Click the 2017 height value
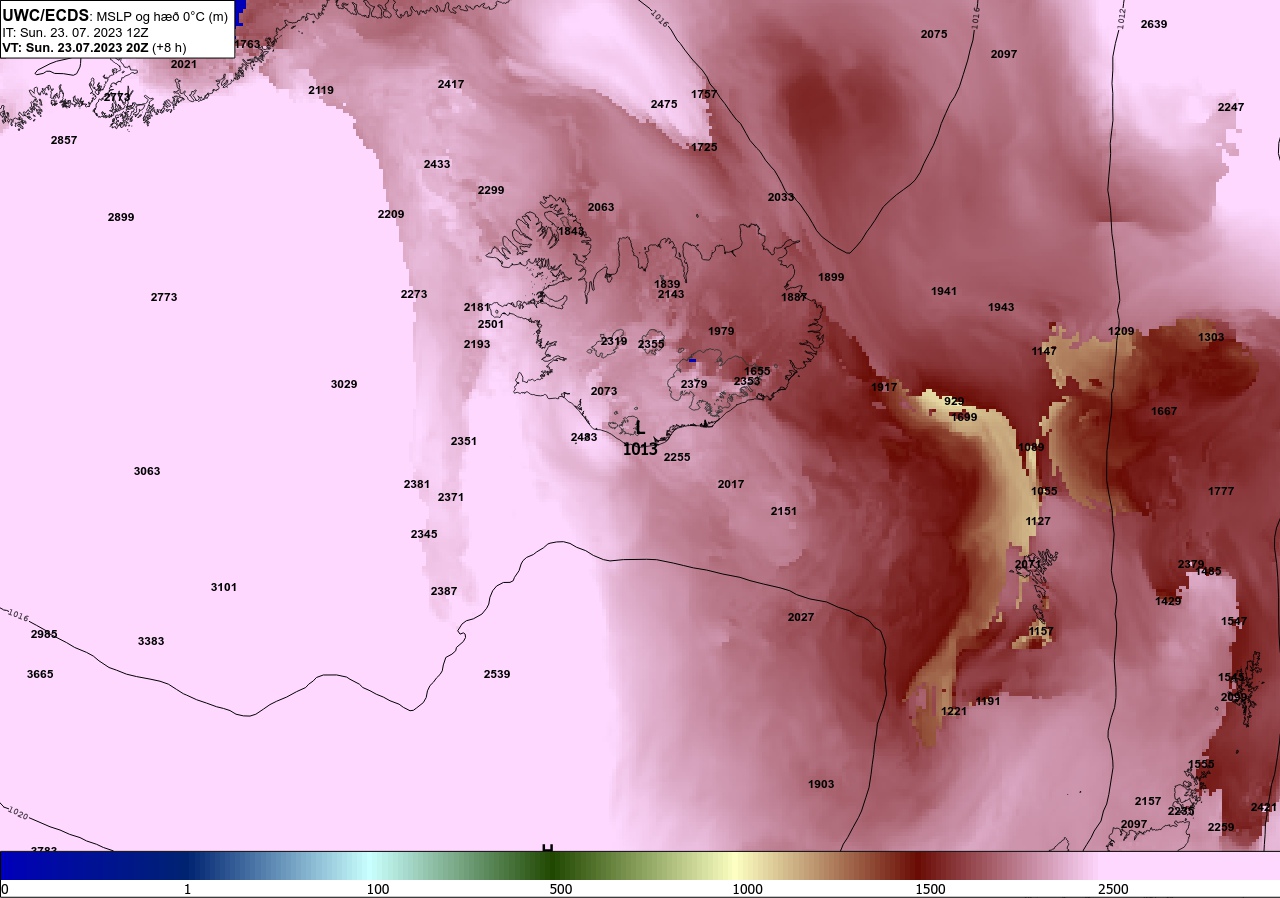Image resolution: width=1280 pixels, height=898 pixels. click(x=731, y=484)
